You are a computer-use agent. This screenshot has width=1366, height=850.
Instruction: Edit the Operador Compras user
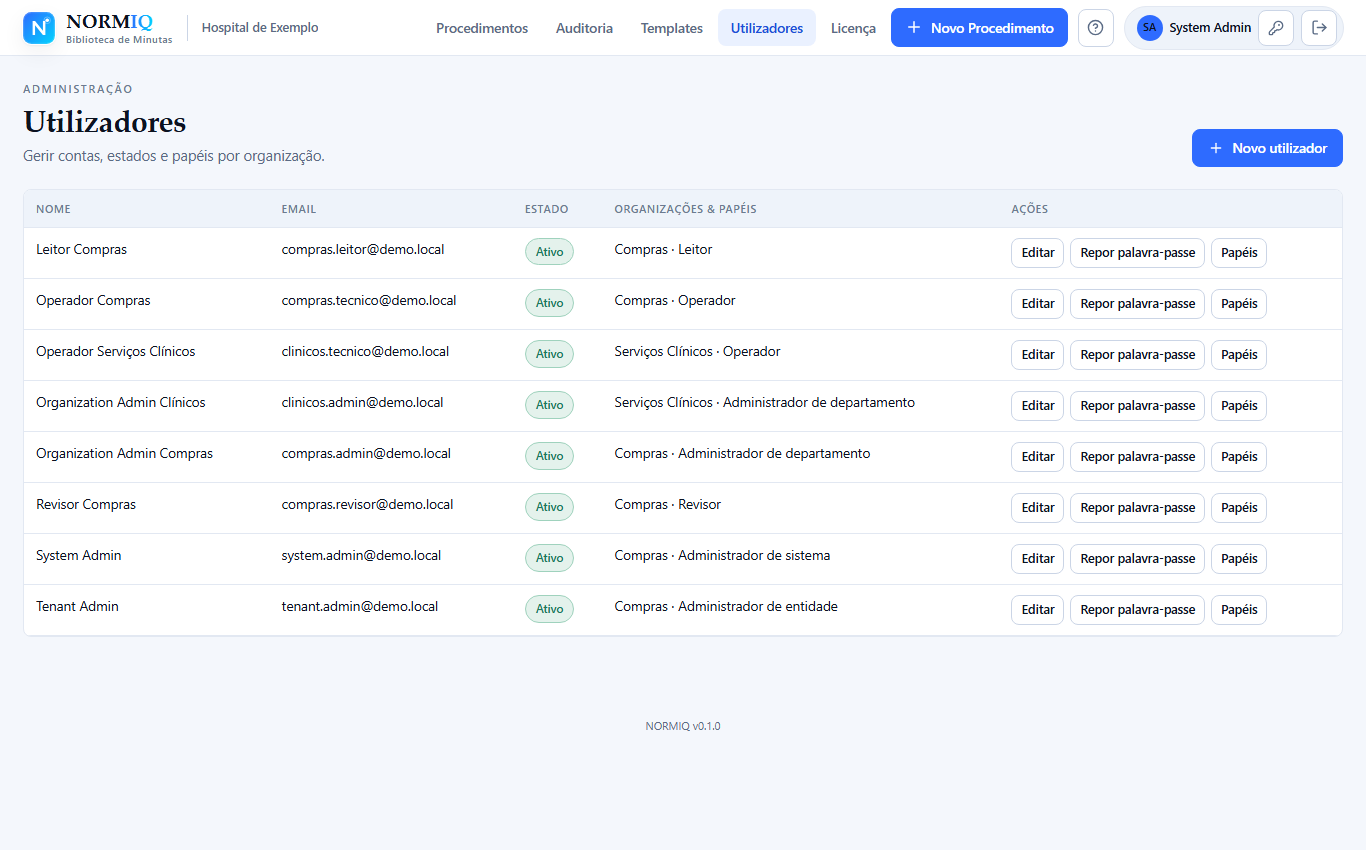point(1037,304)
